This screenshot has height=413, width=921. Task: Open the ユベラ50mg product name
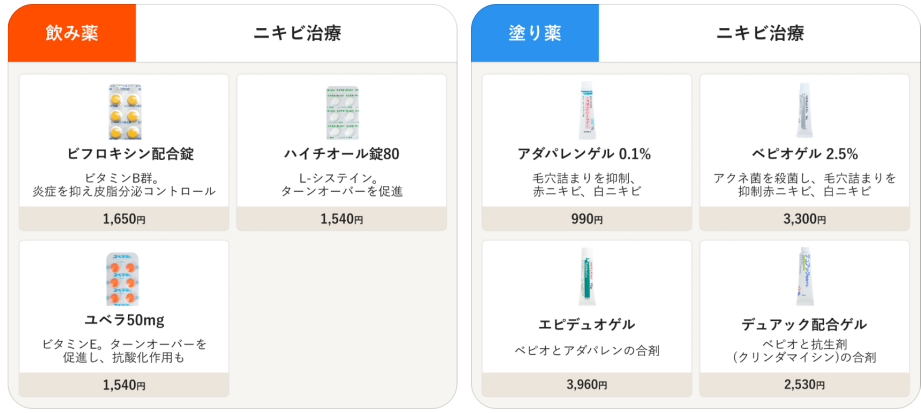tap(124, 320)
